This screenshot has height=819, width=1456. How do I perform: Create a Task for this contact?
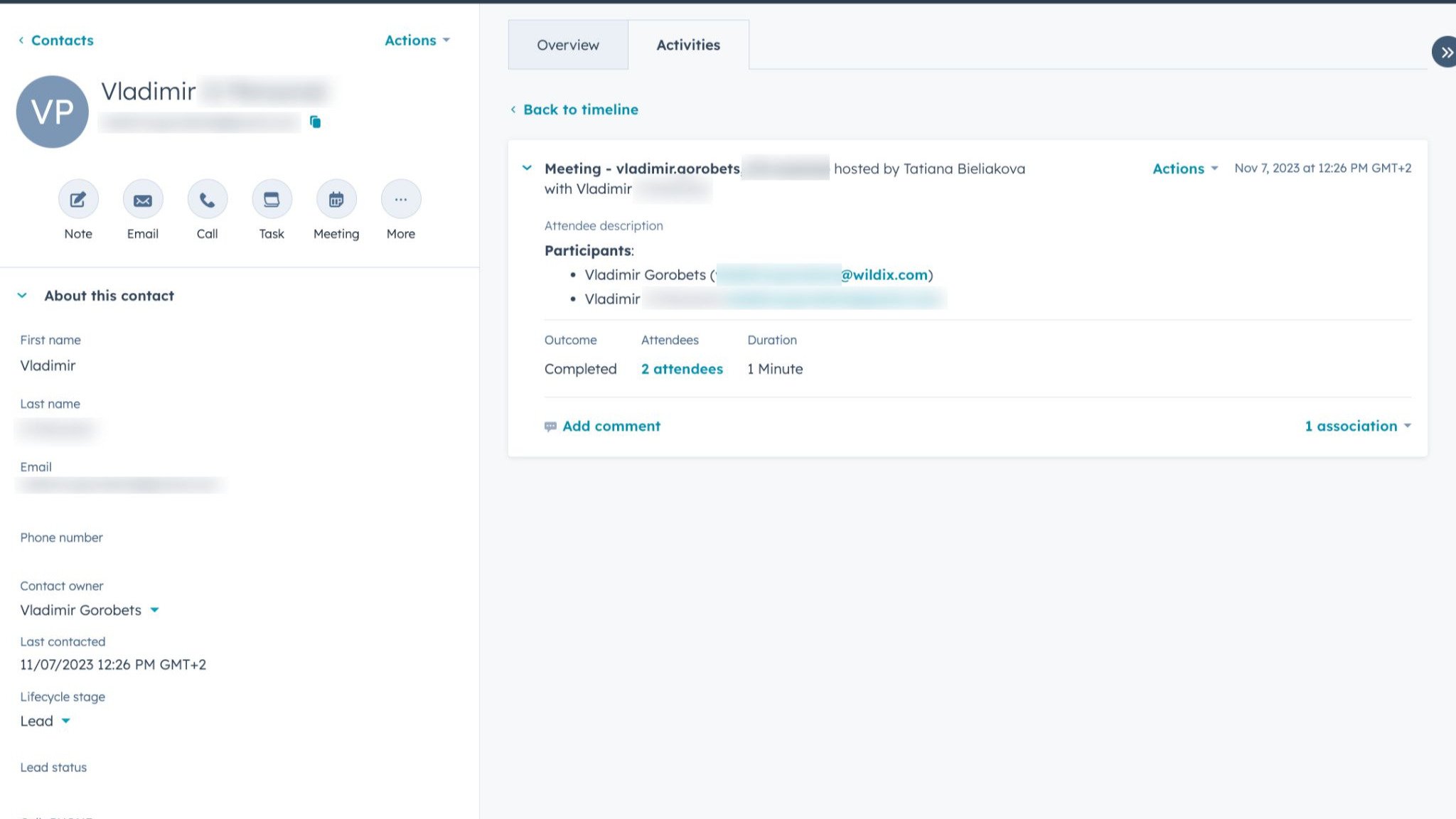271,200
